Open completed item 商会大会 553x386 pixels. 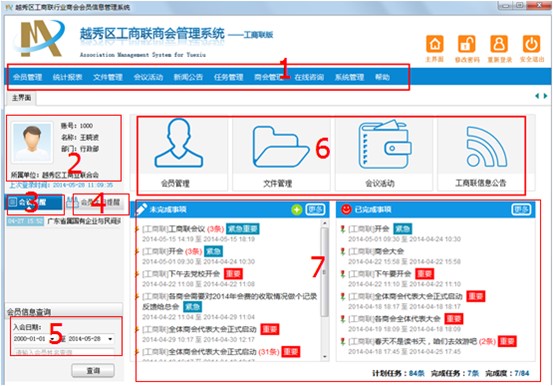point(376,251)
